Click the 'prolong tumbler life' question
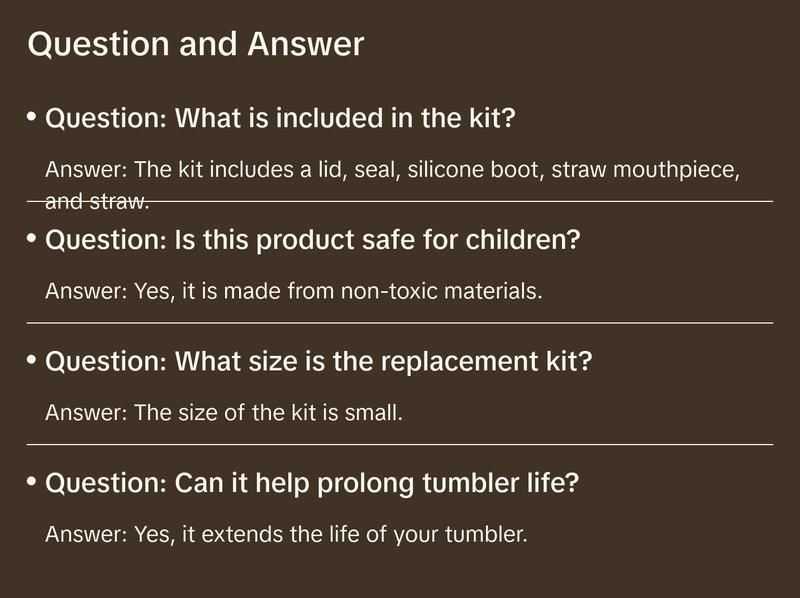The height and width of the screenshot is (598, 800). [312, 483]
